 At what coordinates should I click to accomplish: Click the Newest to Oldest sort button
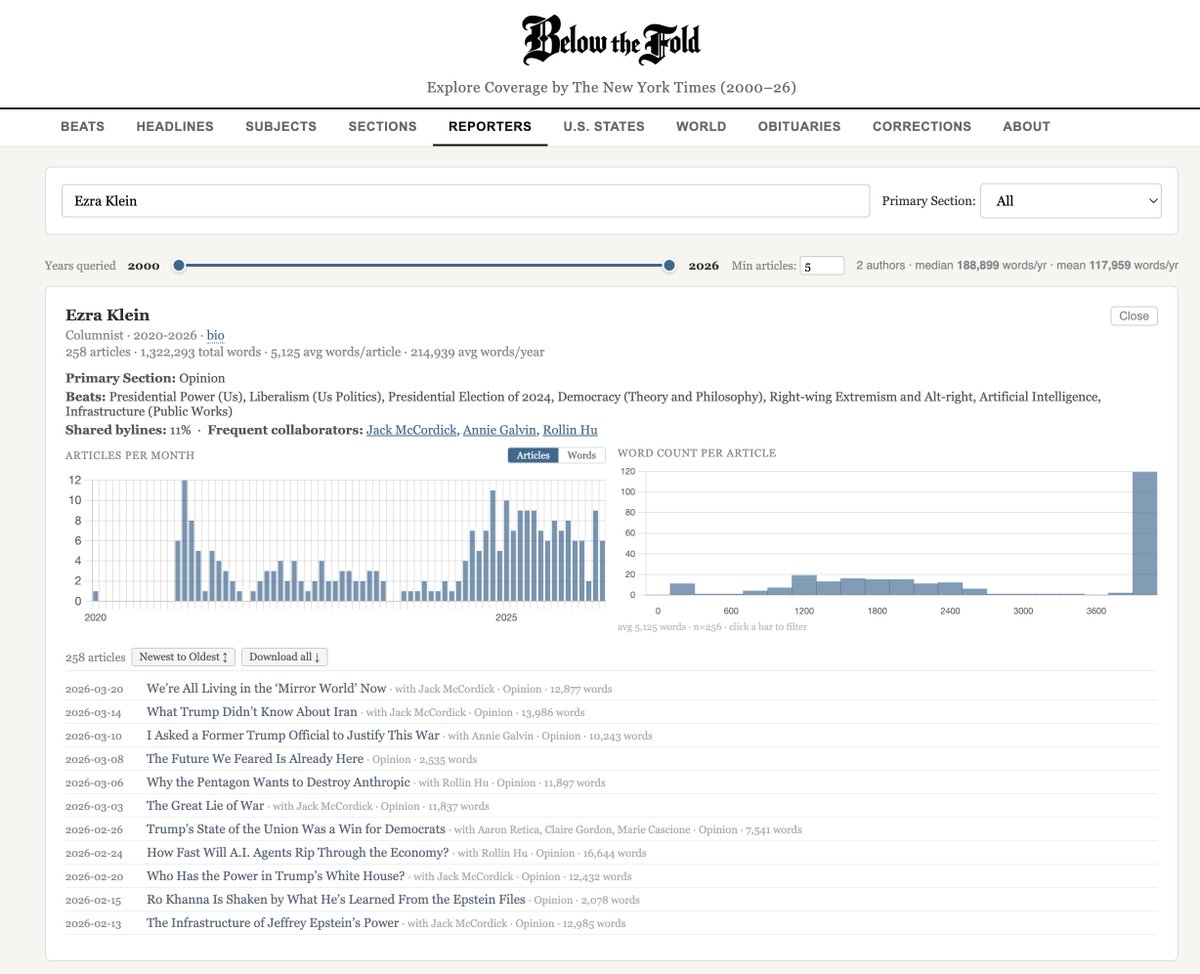pyautogui.click(x=183, y=657)
